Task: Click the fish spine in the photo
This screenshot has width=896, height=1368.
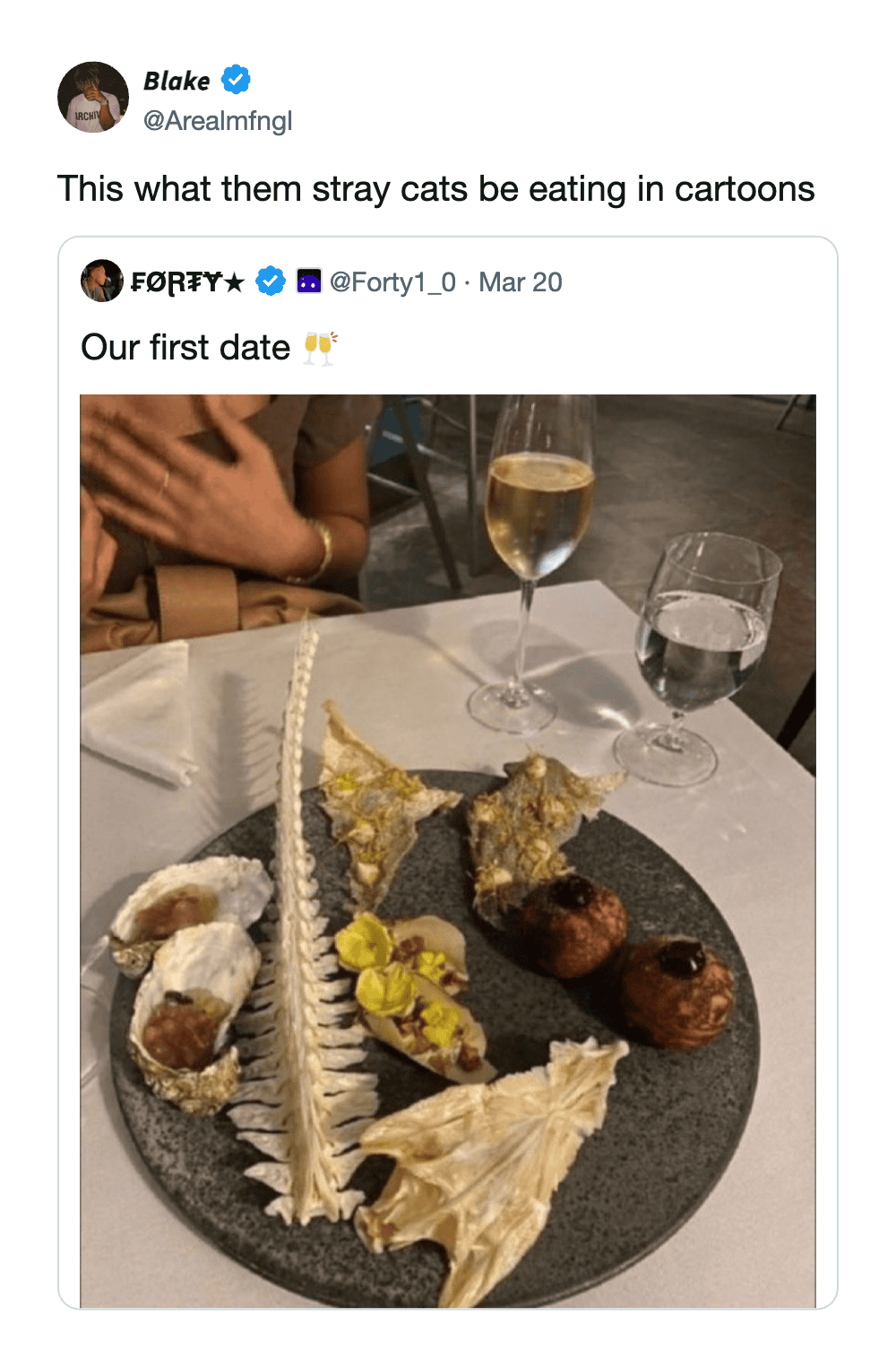Action: point(298,941)
